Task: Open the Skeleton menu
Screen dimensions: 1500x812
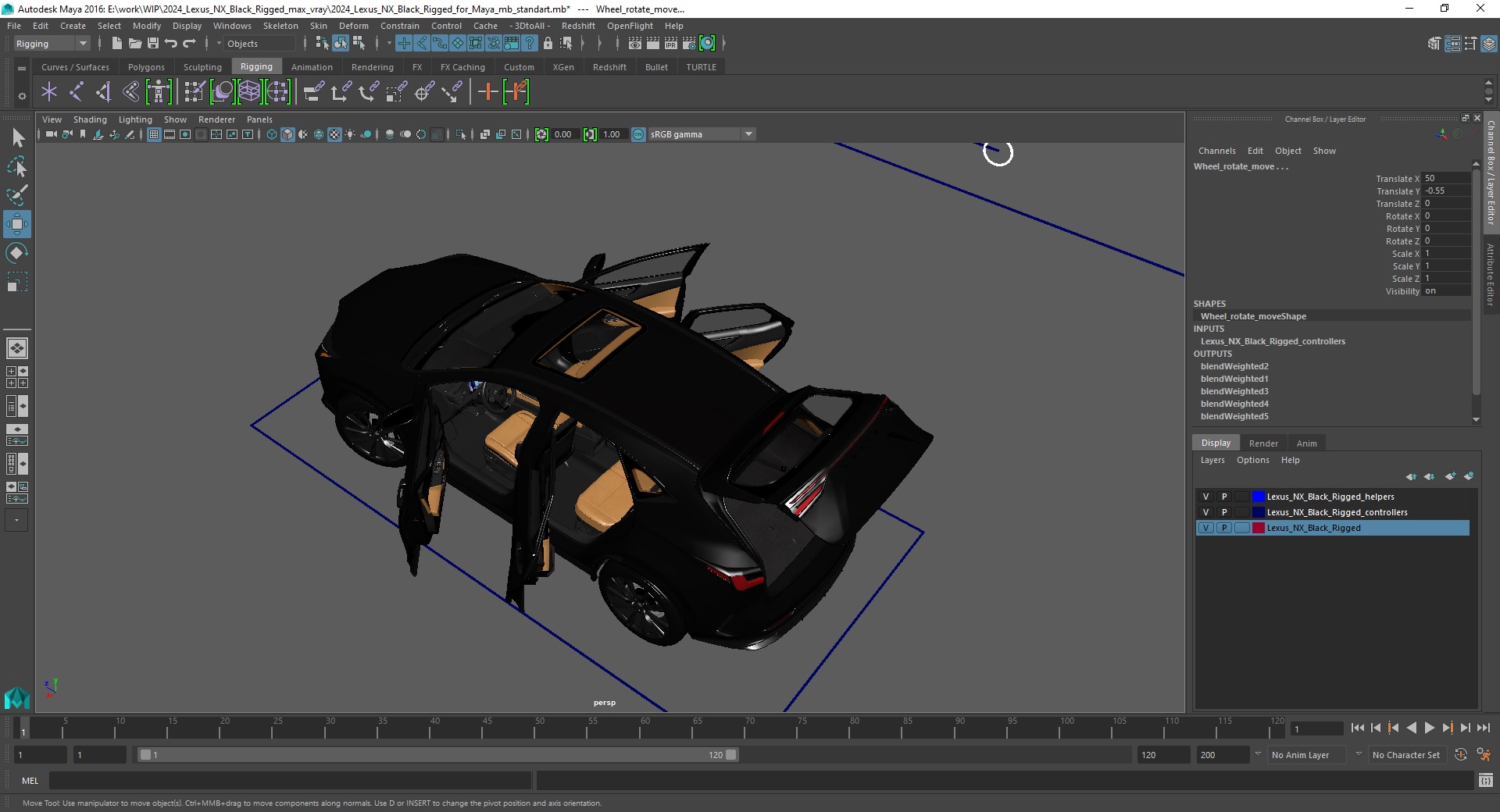Action: tap(280, 26)
